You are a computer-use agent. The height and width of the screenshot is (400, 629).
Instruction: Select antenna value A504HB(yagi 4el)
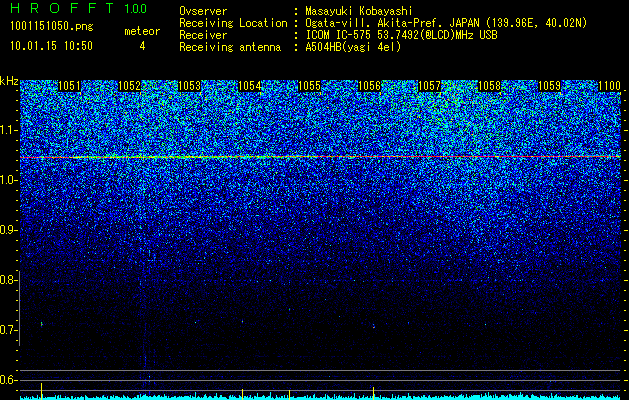(x=353, y=47)
